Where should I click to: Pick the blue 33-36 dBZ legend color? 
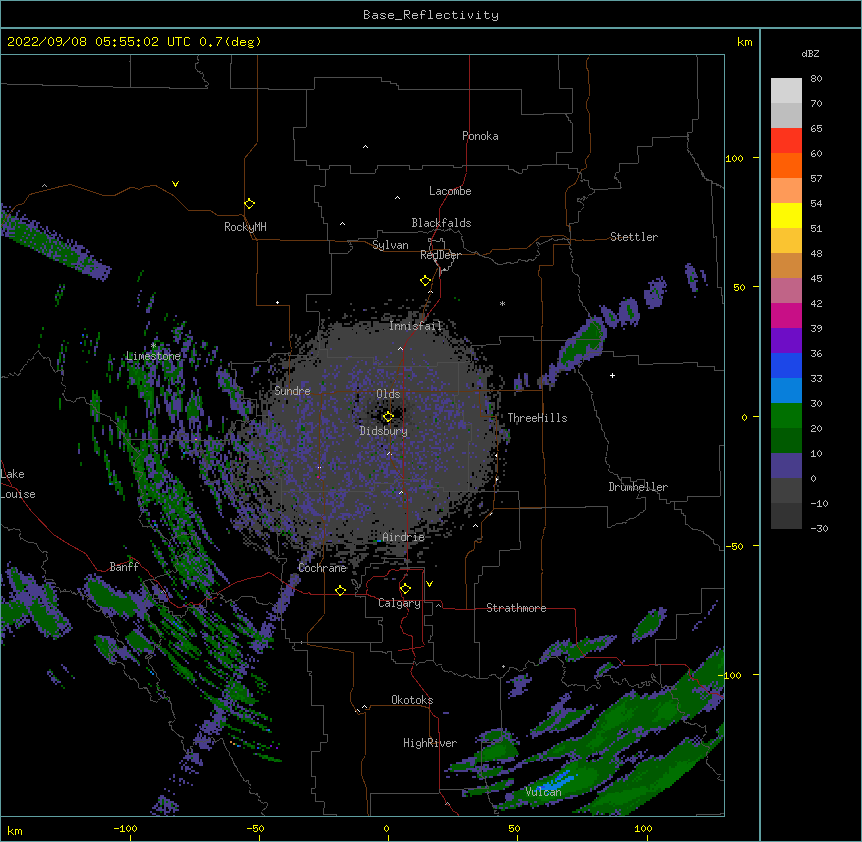786,365
